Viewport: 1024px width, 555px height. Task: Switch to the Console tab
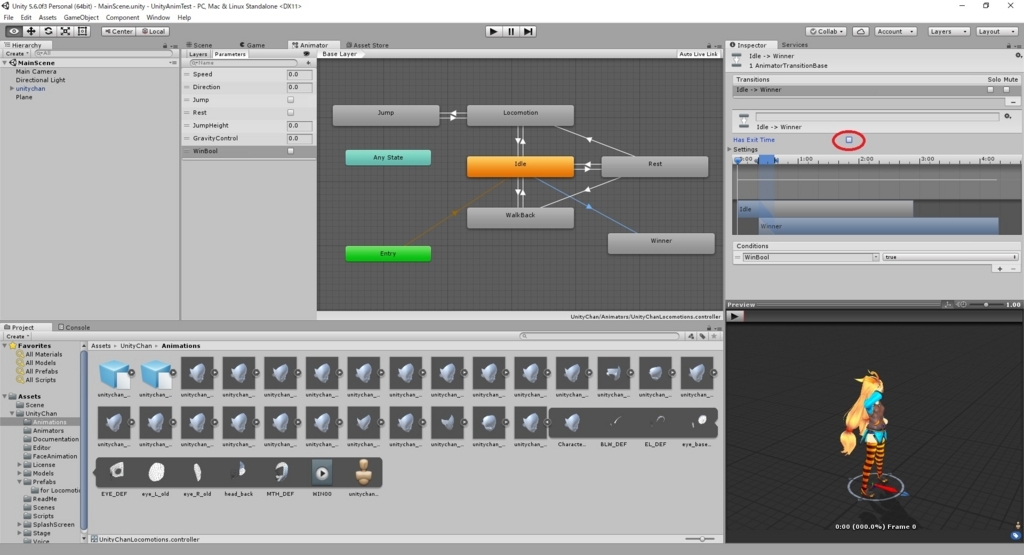pos(74,327)
